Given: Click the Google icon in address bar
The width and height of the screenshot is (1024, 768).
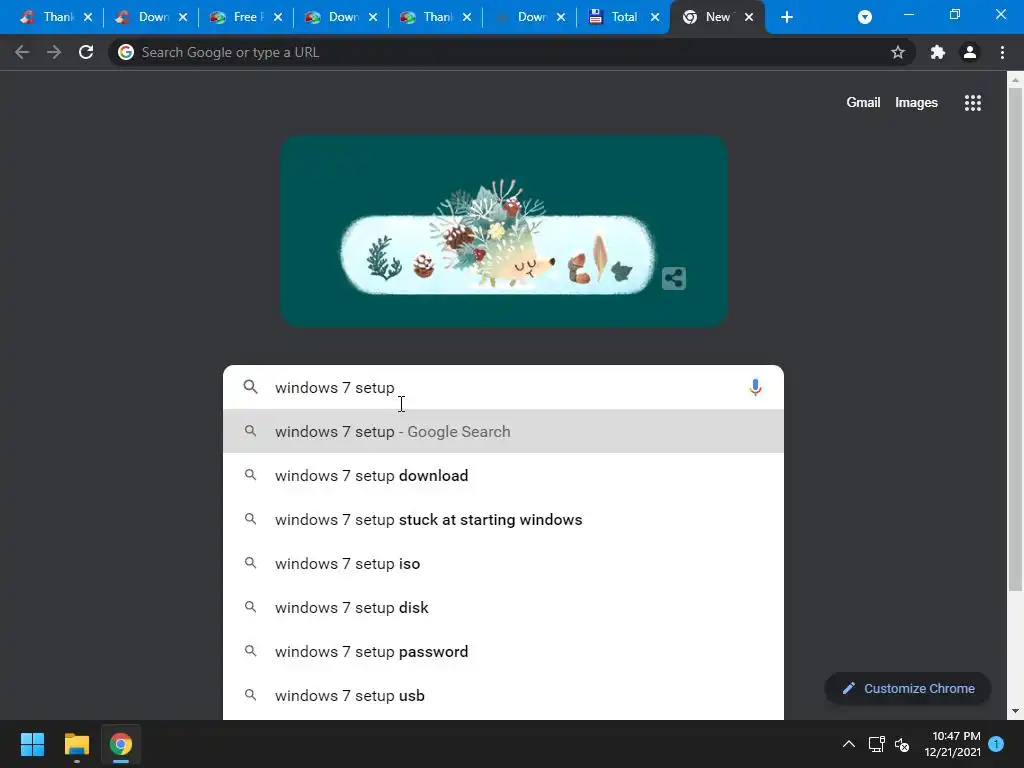Looking at the screenshot, I should point(126,52).
